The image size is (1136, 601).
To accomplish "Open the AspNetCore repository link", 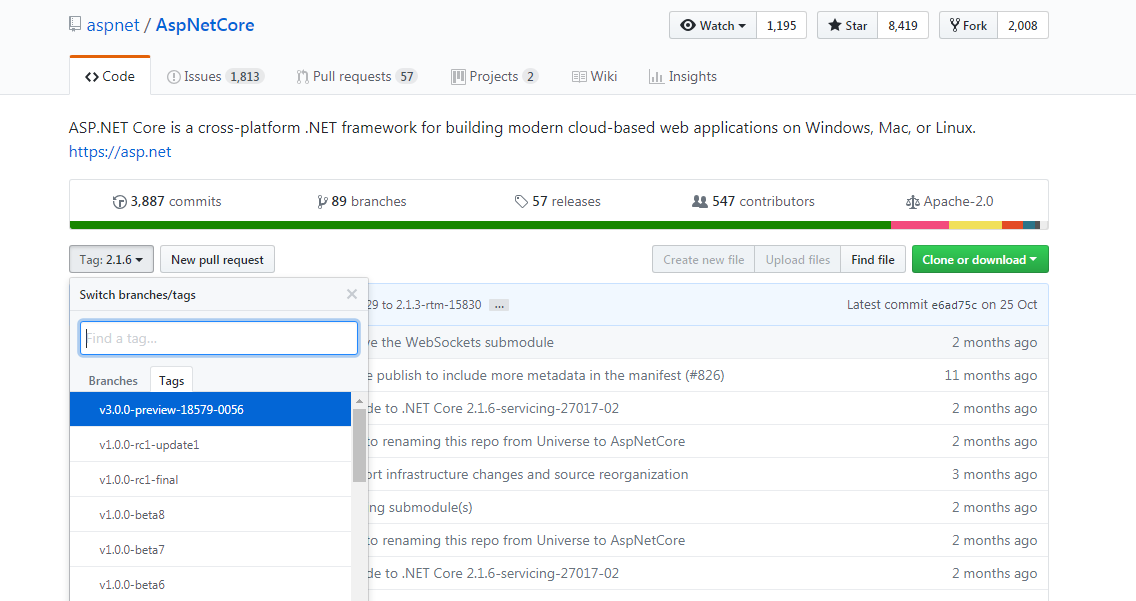I will coord(205,25).
